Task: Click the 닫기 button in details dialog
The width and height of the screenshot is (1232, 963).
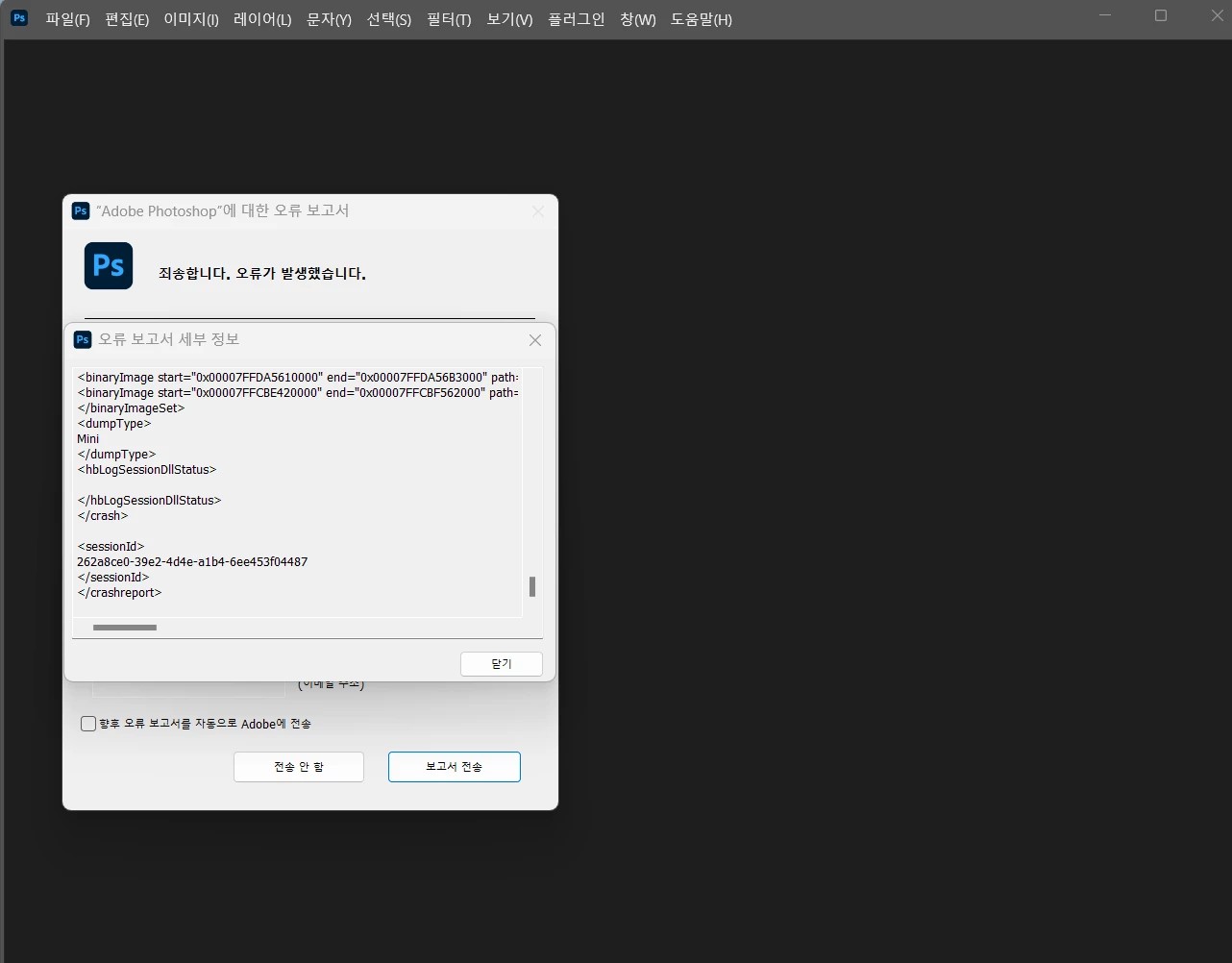Action: click(x=502, y=664)
